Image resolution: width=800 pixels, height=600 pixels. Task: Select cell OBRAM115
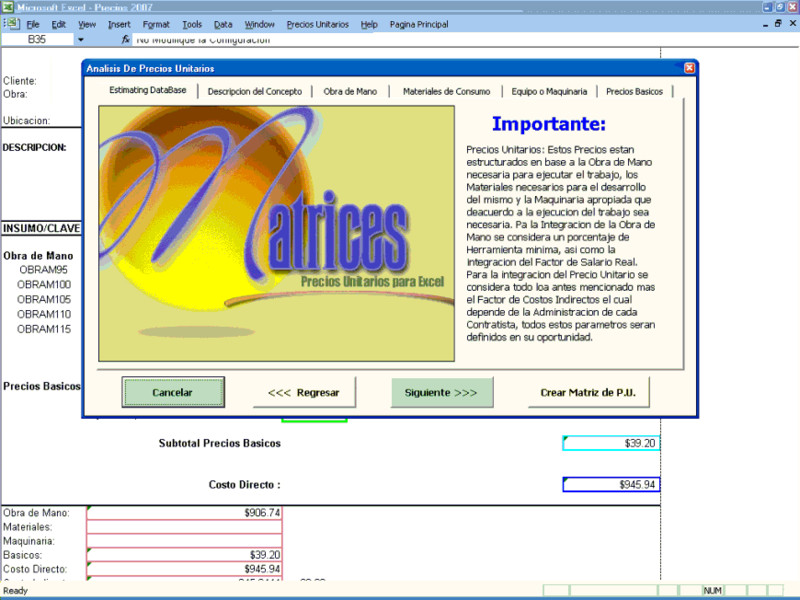[43, 329]
